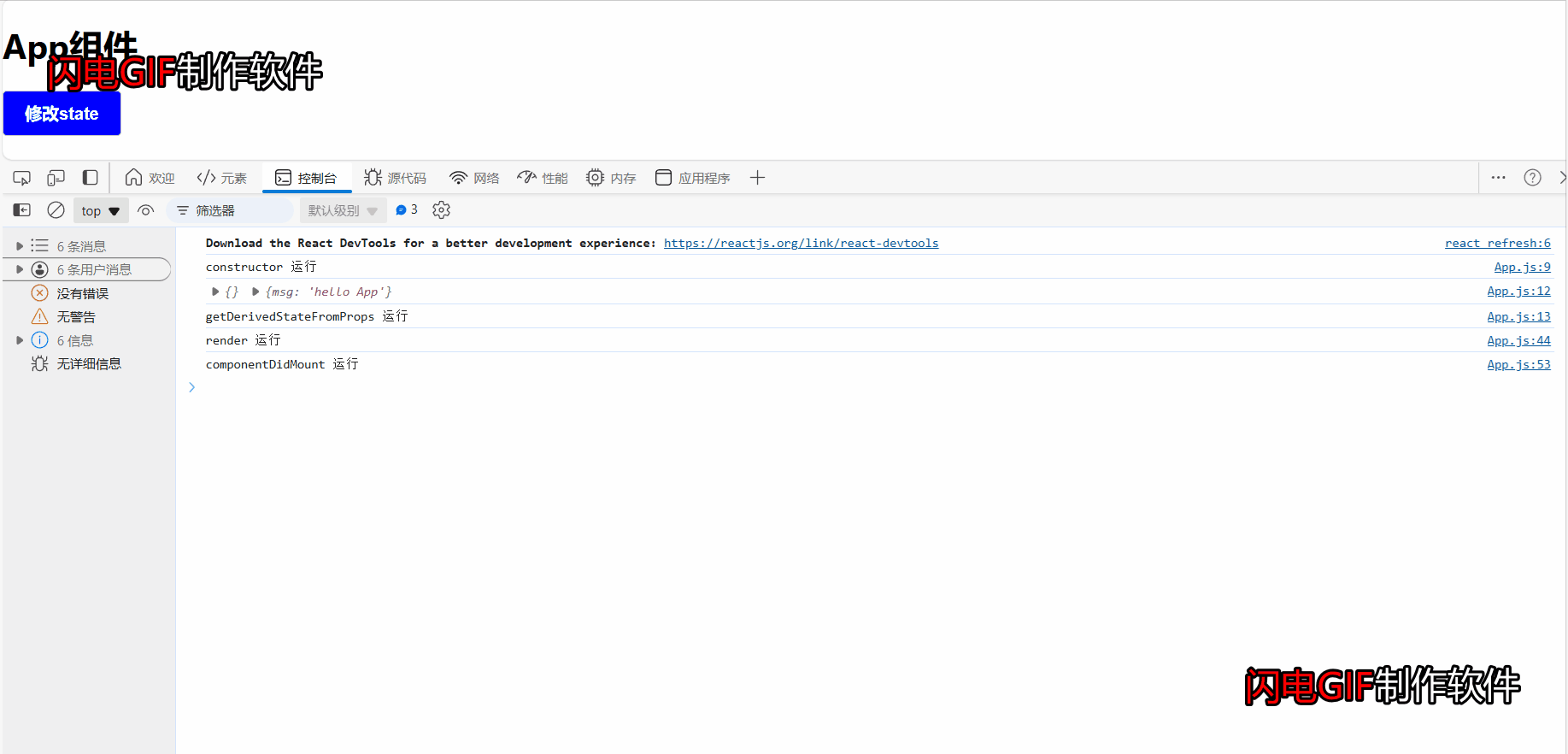The height and width of the screenshot is (754, 1568).
Task: Open the App.js:13 source link
Action: pos(1518,317)
